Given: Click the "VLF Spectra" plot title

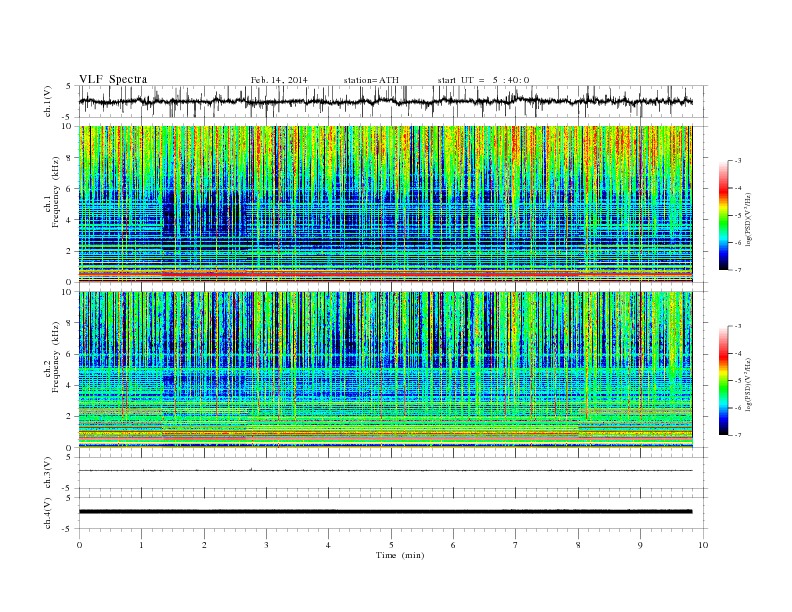Looking at the screenshot, I should pos(113,79).
